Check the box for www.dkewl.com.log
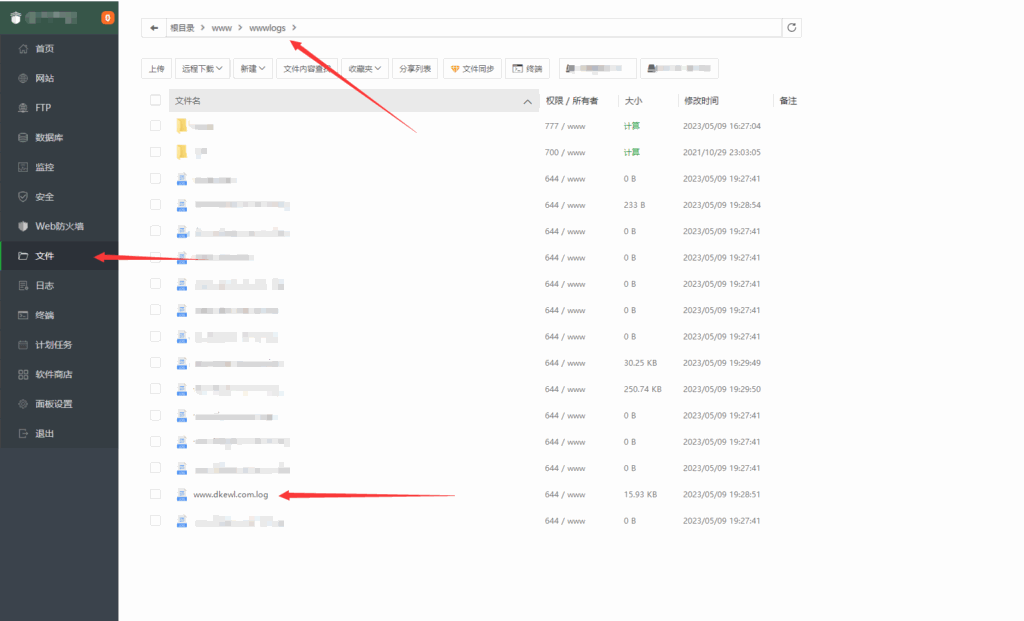 point(155,494)
